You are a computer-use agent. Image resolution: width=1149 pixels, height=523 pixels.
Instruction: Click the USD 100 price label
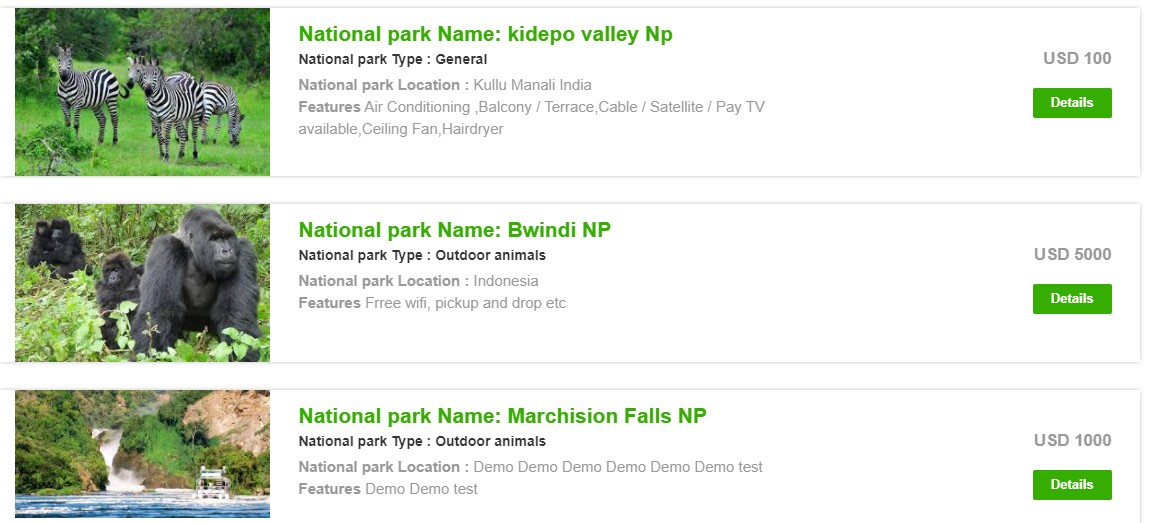coord(1076,59)
